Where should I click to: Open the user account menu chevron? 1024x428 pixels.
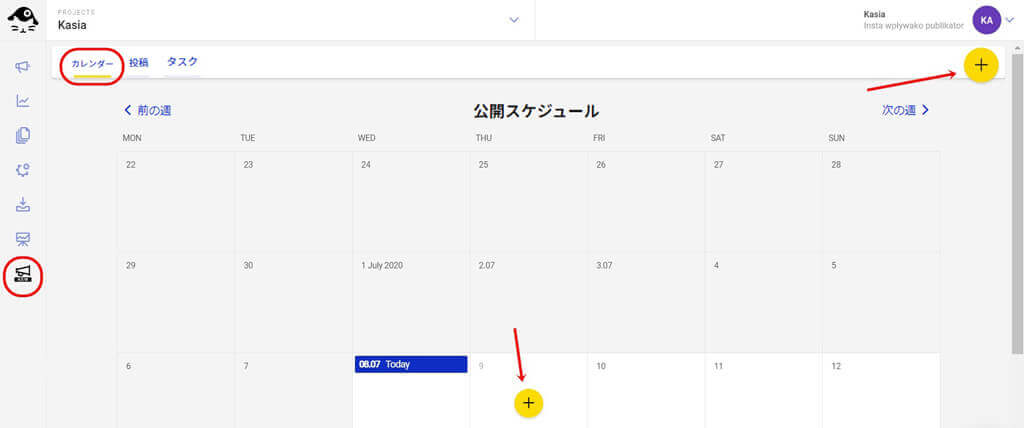pos(1008,19)
